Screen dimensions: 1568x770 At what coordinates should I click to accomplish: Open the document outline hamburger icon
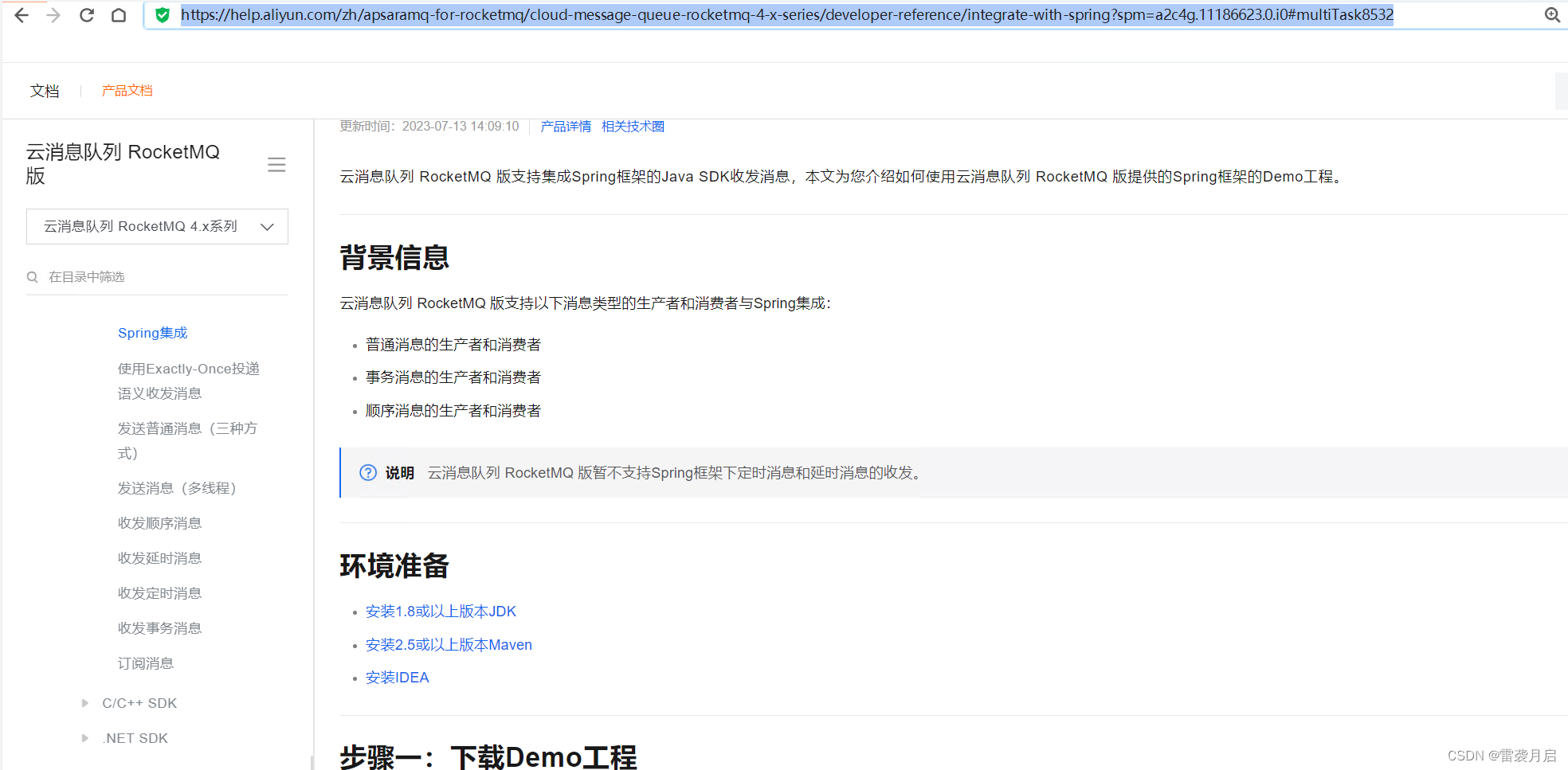pos(276,164)
